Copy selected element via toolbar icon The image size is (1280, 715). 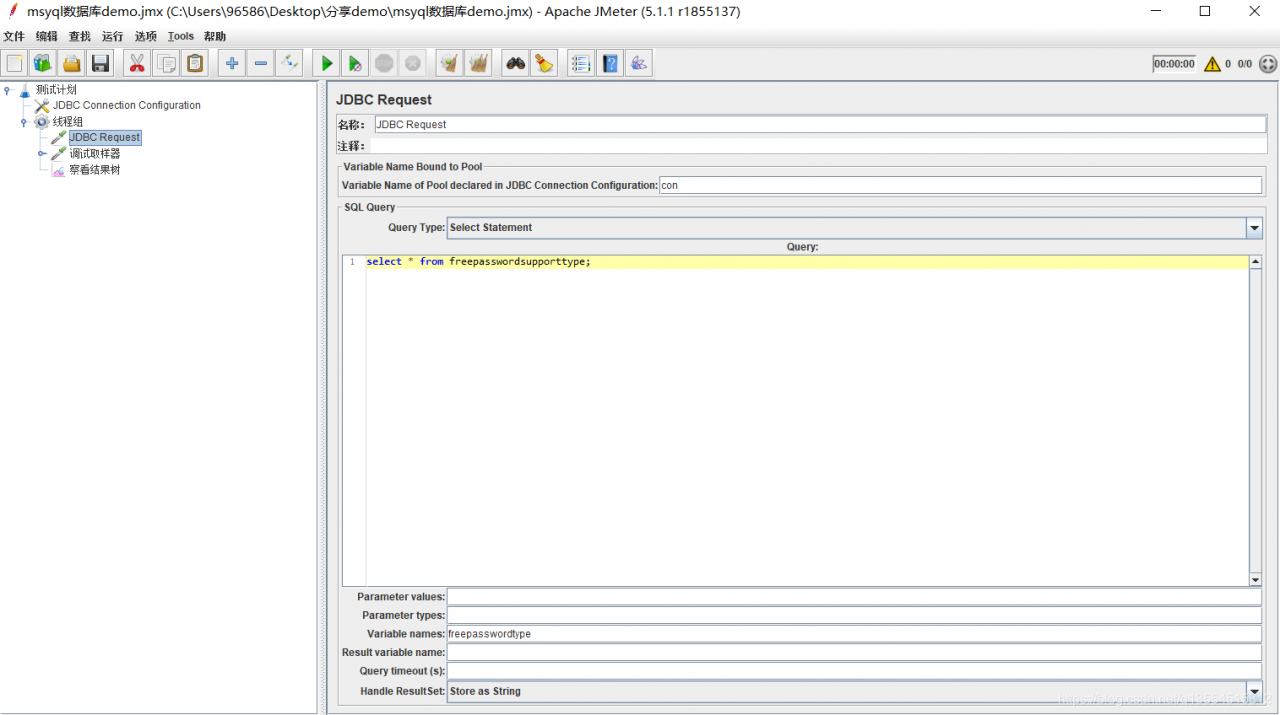coord(166,64)
